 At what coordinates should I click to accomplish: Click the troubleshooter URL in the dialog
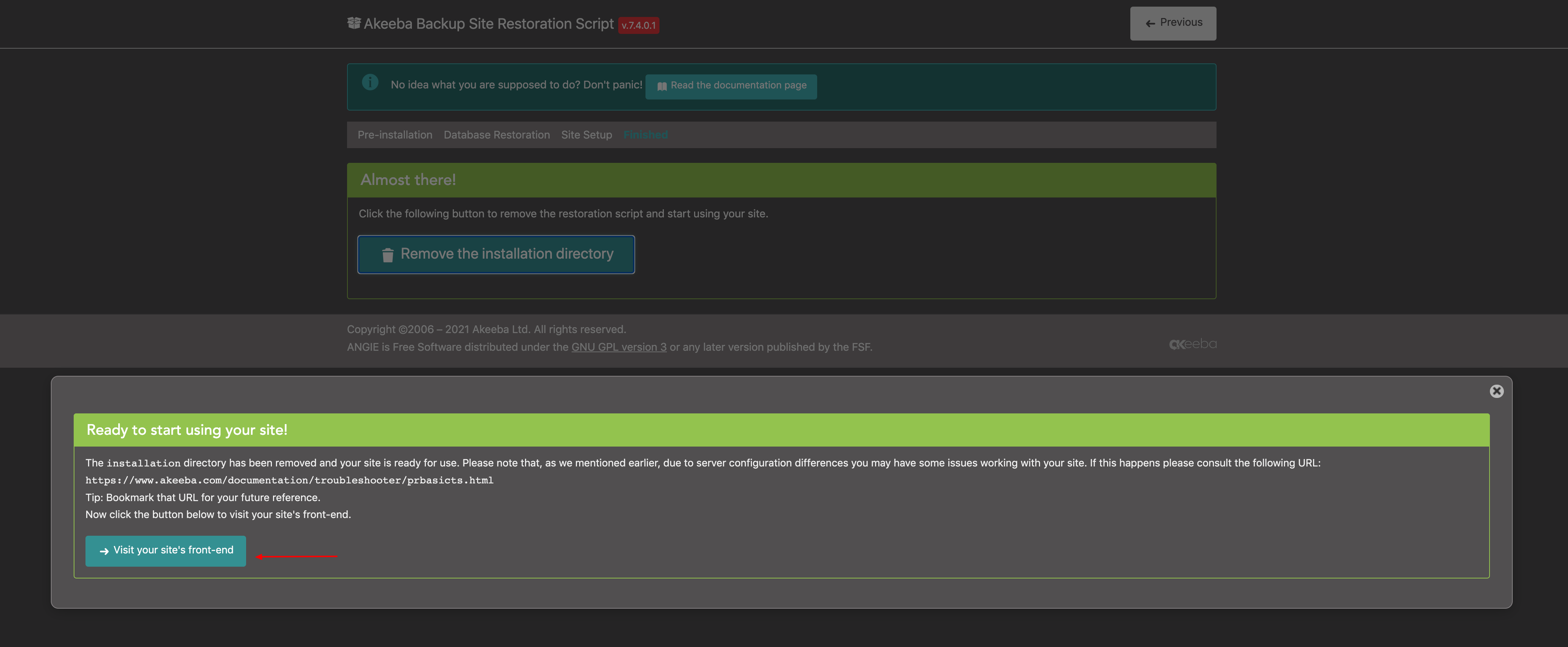pos(289,480)
